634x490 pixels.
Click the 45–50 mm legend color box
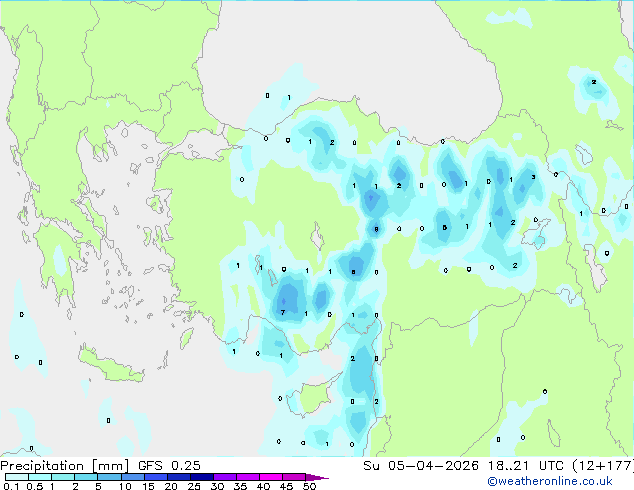[294, 477]
